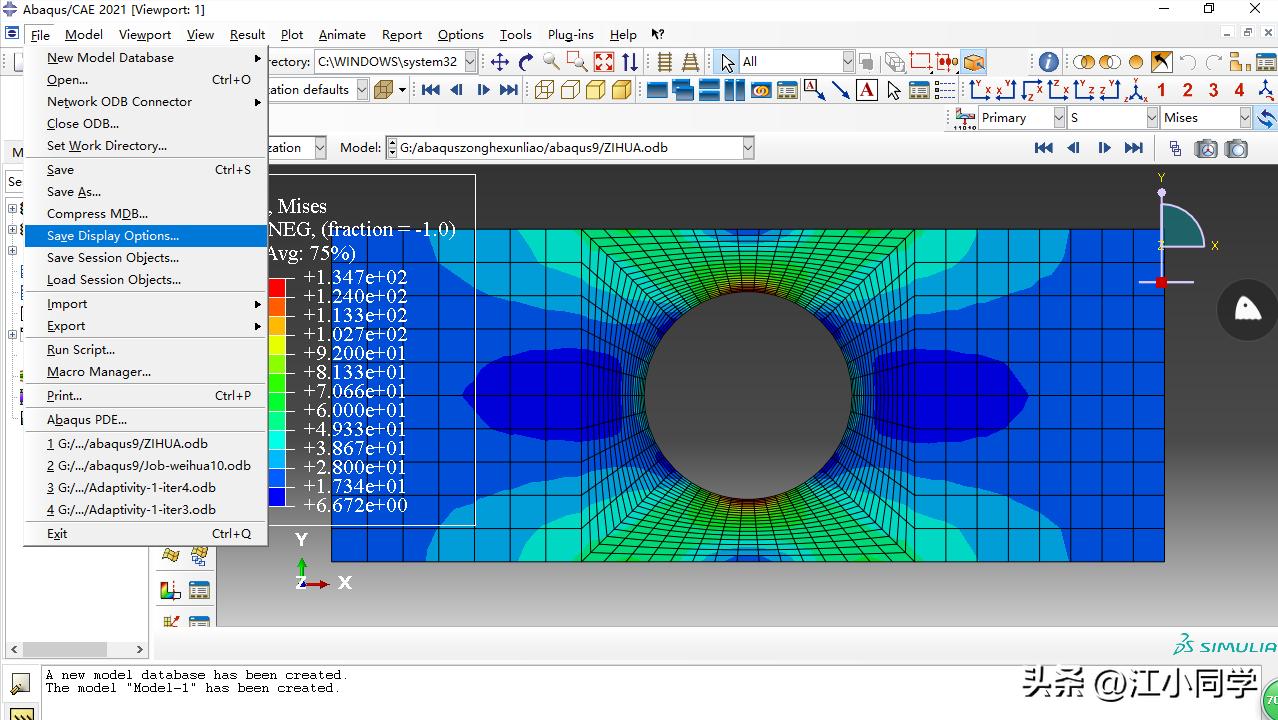Open the Plug-ins menu
Viewport: 1278px width, 720px height.
(570, 35)
